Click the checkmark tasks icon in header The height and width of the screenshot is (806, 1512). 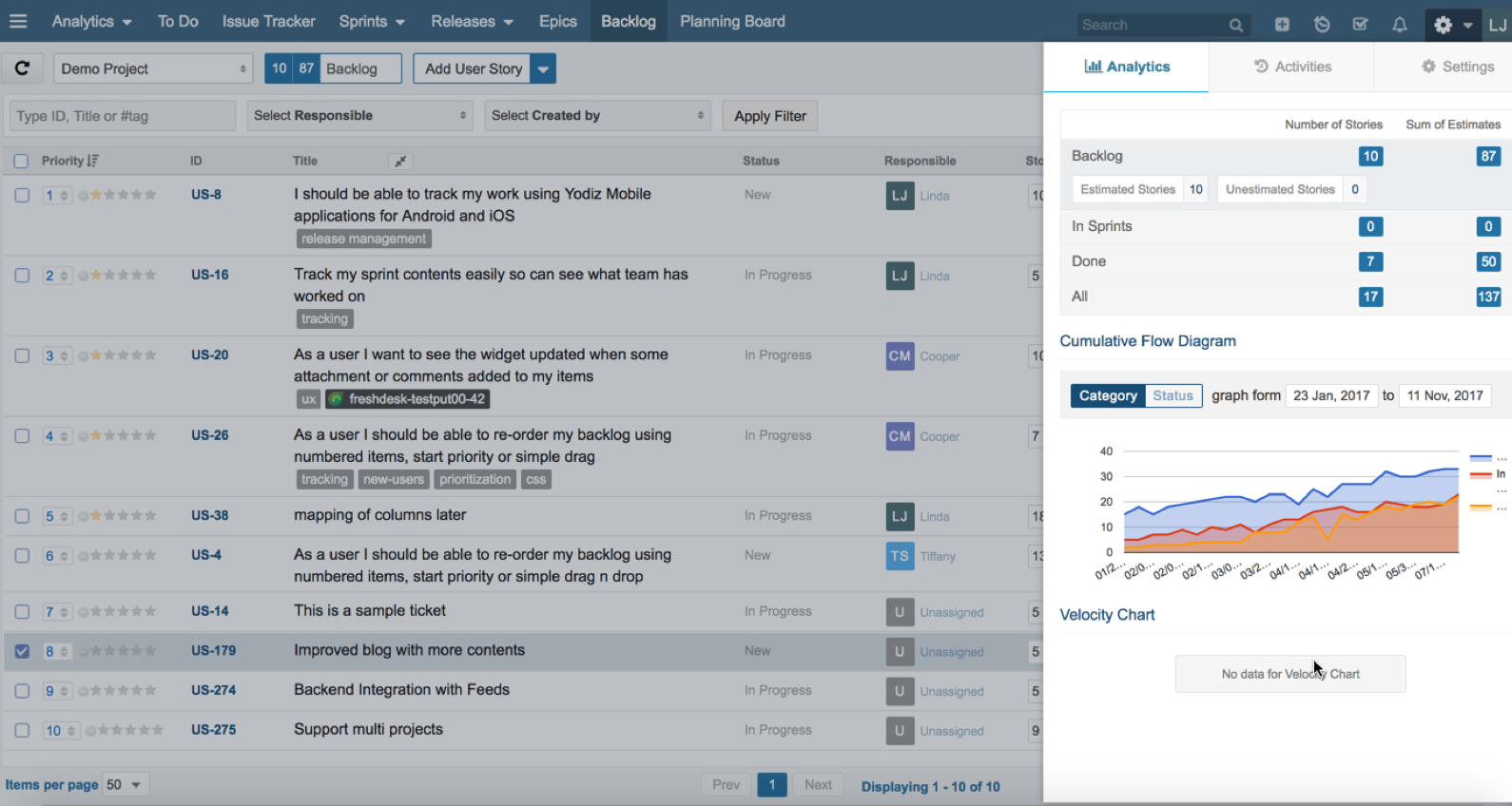pos(1360,25)
